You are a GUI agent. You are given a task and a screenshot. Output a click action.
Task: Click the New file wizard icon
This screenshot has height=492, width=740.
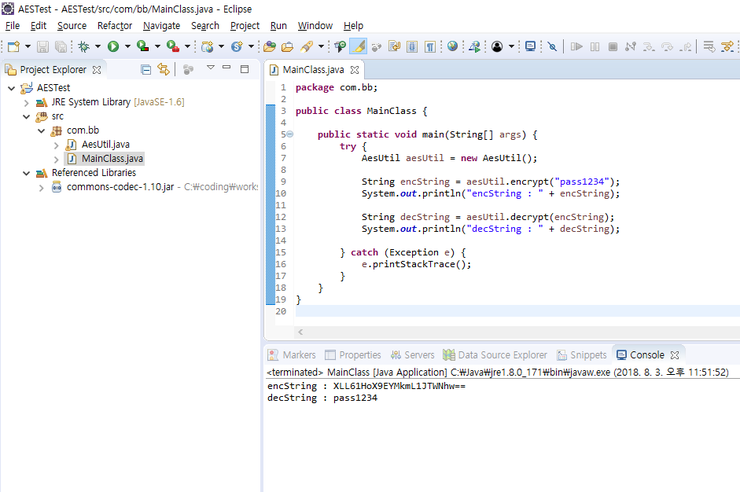pos(14,46)
